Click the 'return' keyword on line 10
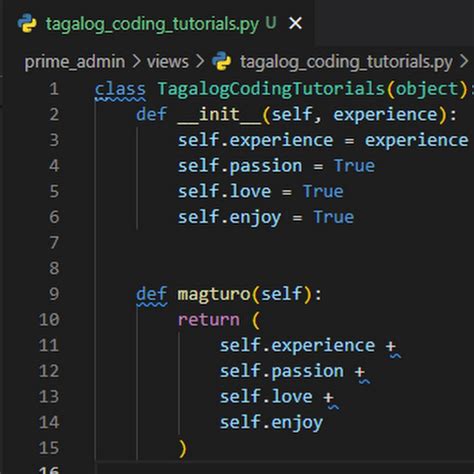Image resolution: width=474 pixels, height=474 pixels. tap(209, 320)
